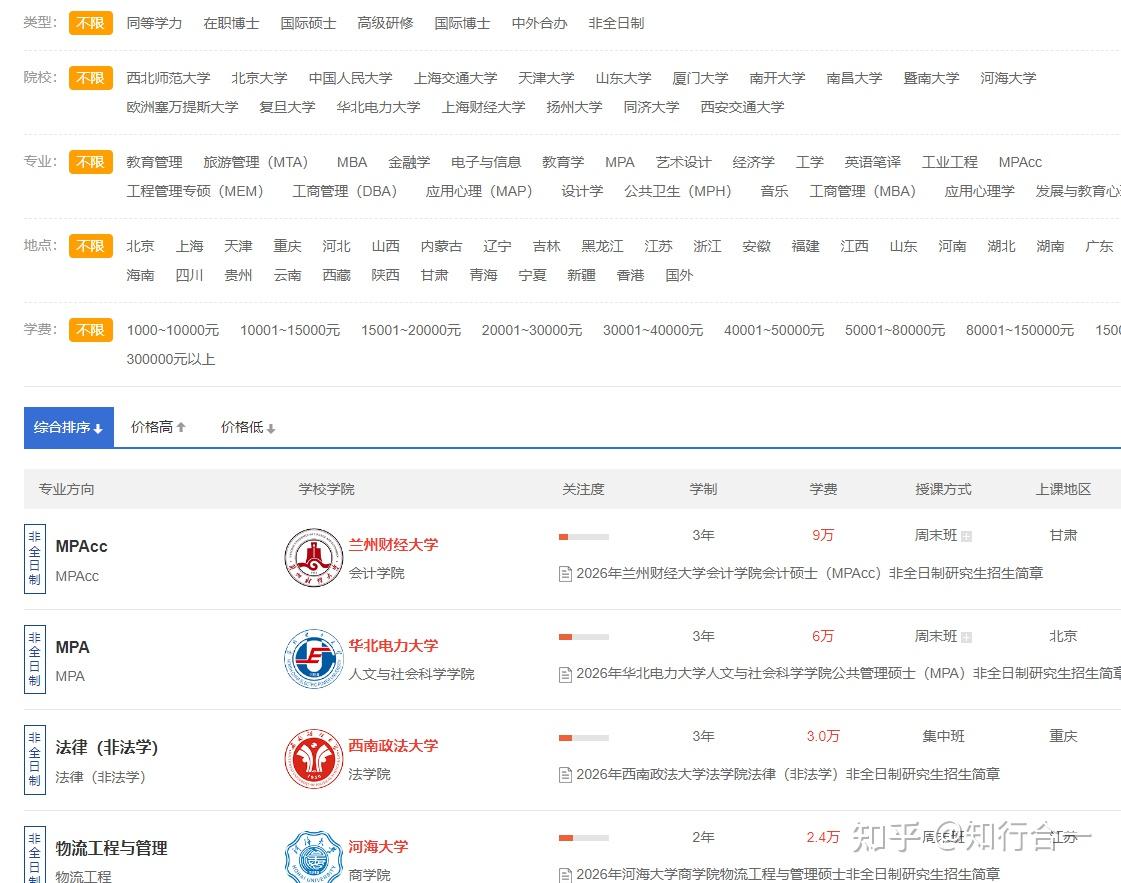
Task: Open the 法律(非法学) program title
Action: [107, 748]
